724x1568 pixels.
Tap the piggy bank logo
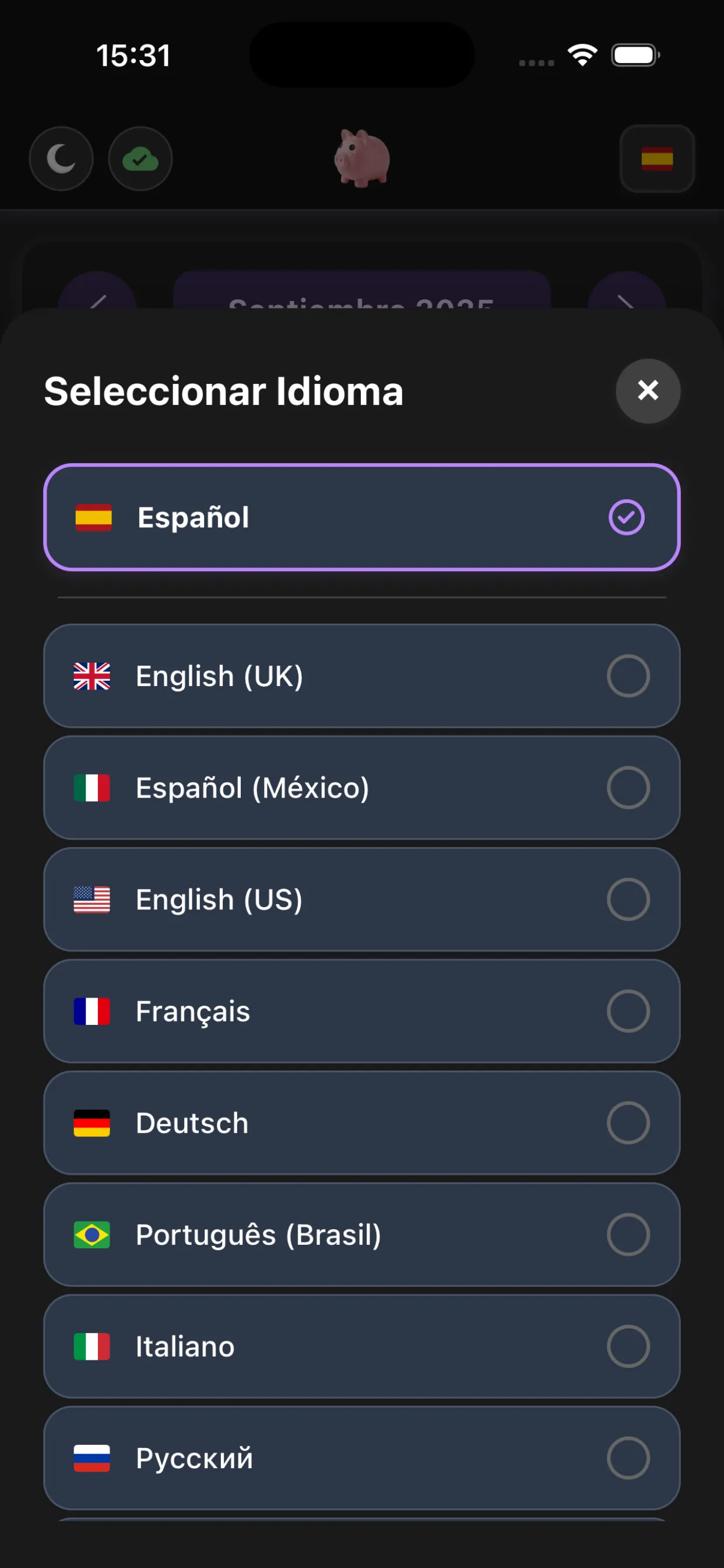pyautogui.click(x=362, y=158)
